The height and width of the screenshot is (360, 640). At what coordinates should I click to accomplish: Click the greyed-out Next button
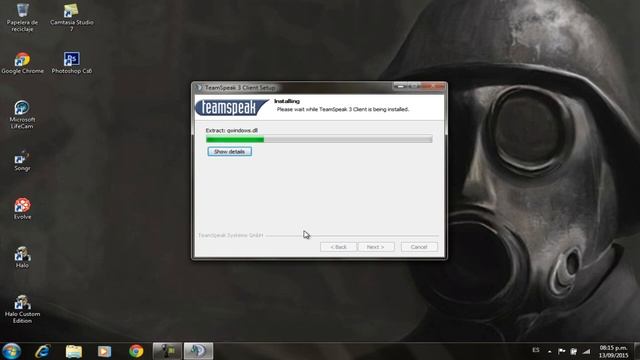[376, 247]
